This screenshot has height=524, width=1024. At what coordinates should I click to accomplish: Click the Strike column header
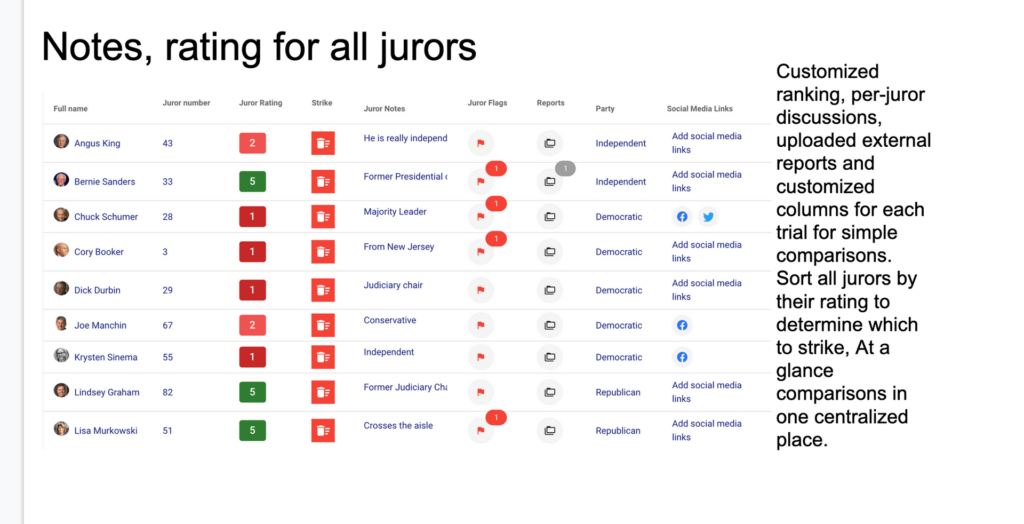pos(322,103)
